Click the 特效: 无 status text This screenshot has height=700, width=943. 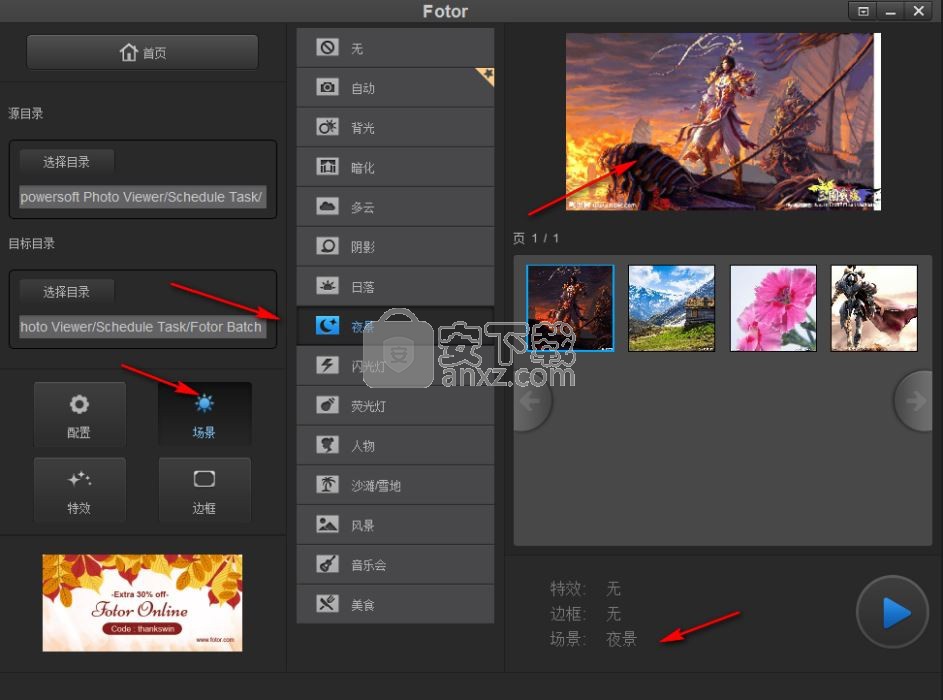[x=585, y=588]
